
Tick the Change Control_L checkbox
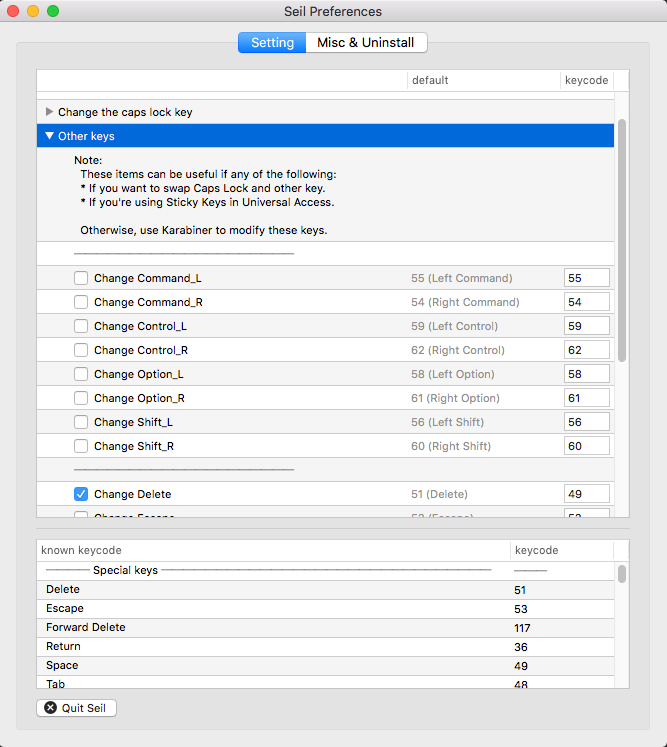(81, 326)
